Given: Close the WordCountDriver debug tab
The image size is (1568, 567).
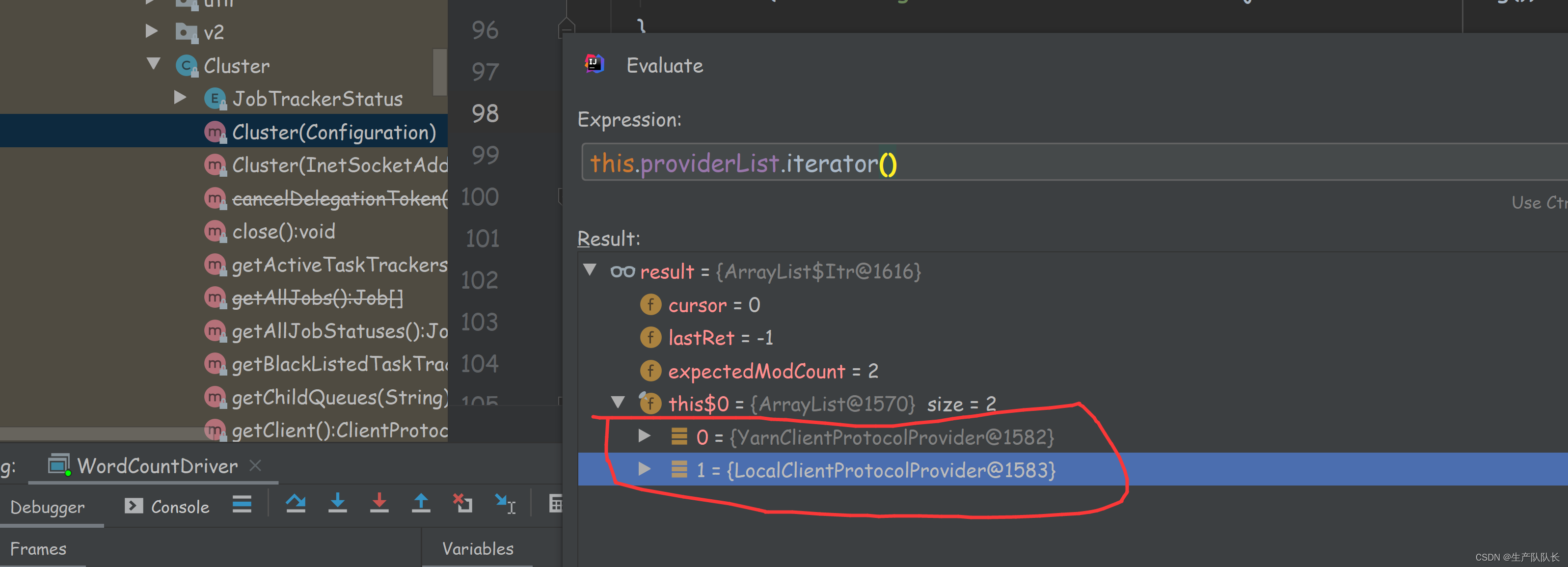Looking at the screenshot, I should [256, 465].
